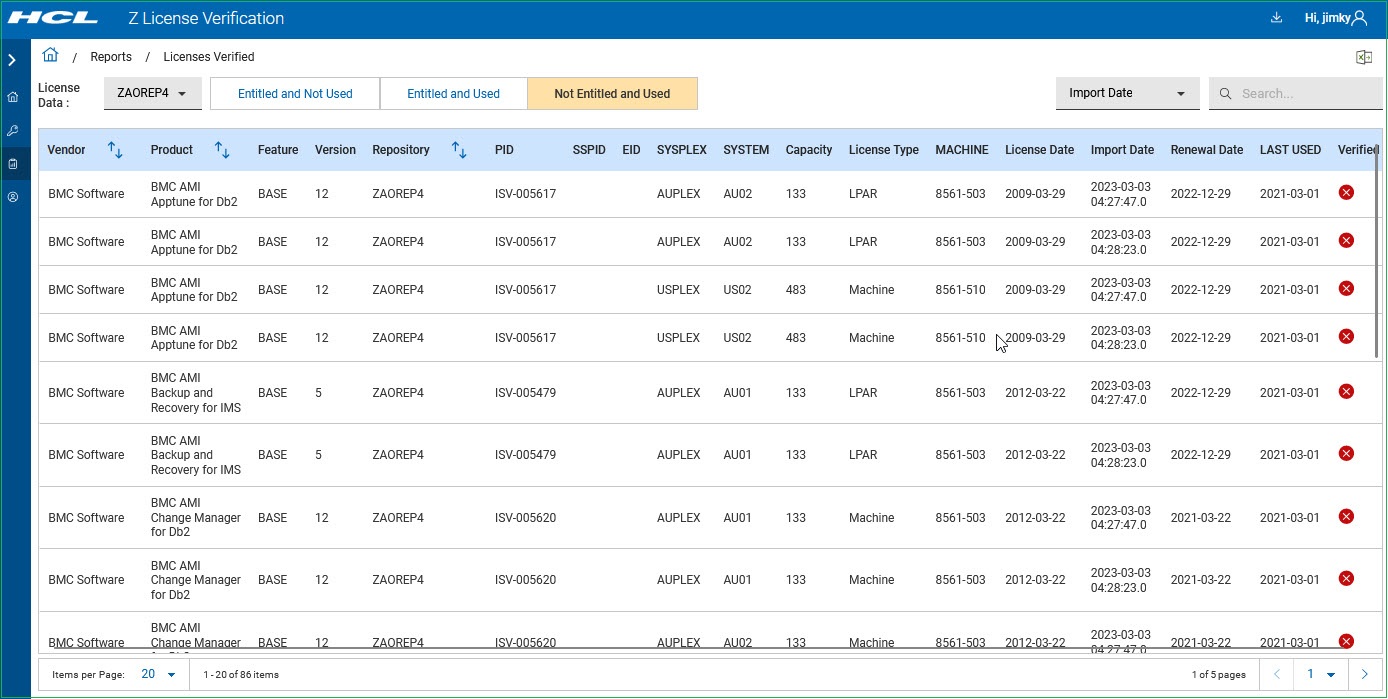
Task: Sort by Repository column arrows
Action: click(x=459, y=150)
